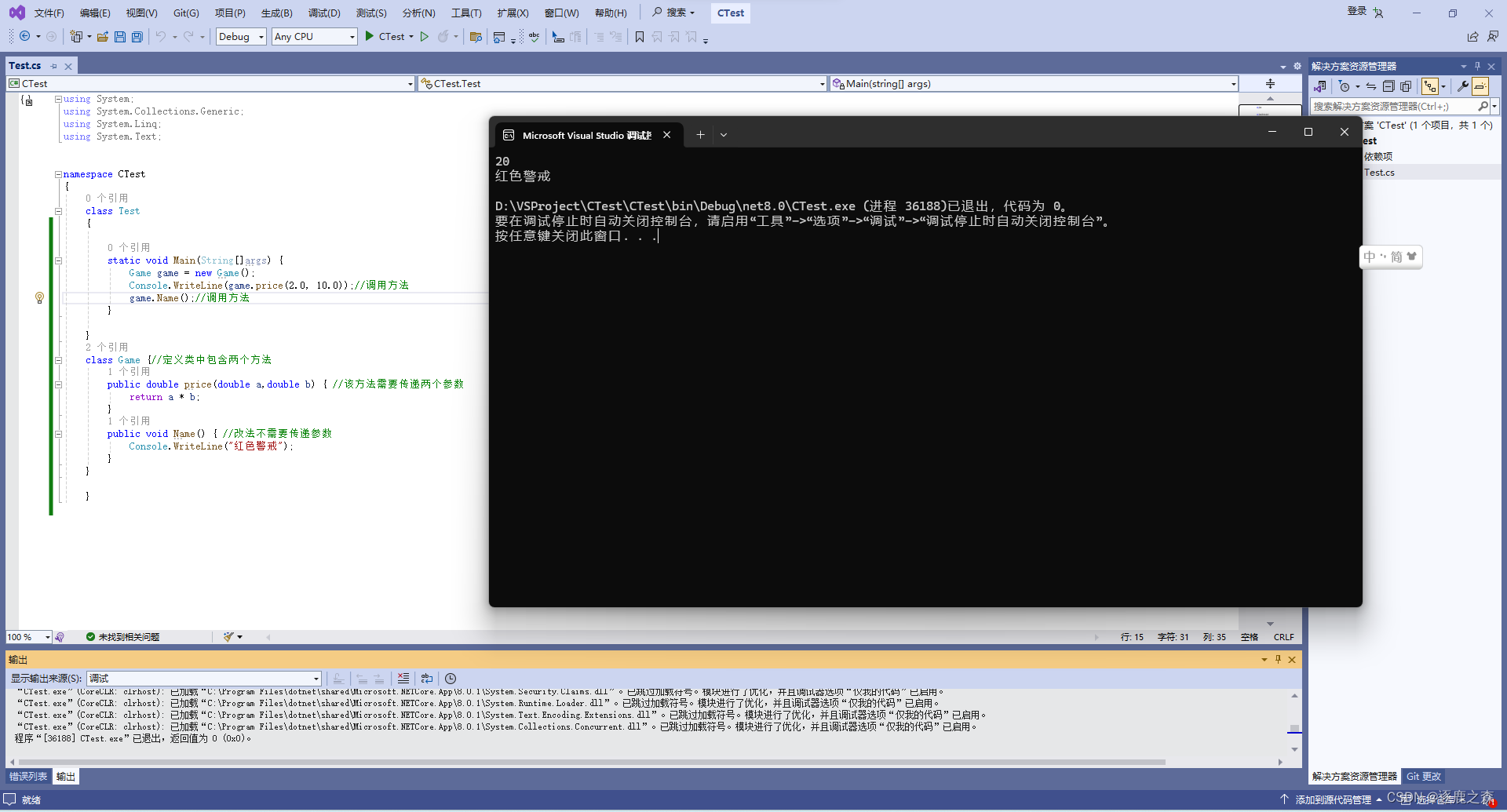Screen dimensions: 1507x812
Task: Toggle preview selected items button
Action: pyautogui.click(x=1480, y=86)
